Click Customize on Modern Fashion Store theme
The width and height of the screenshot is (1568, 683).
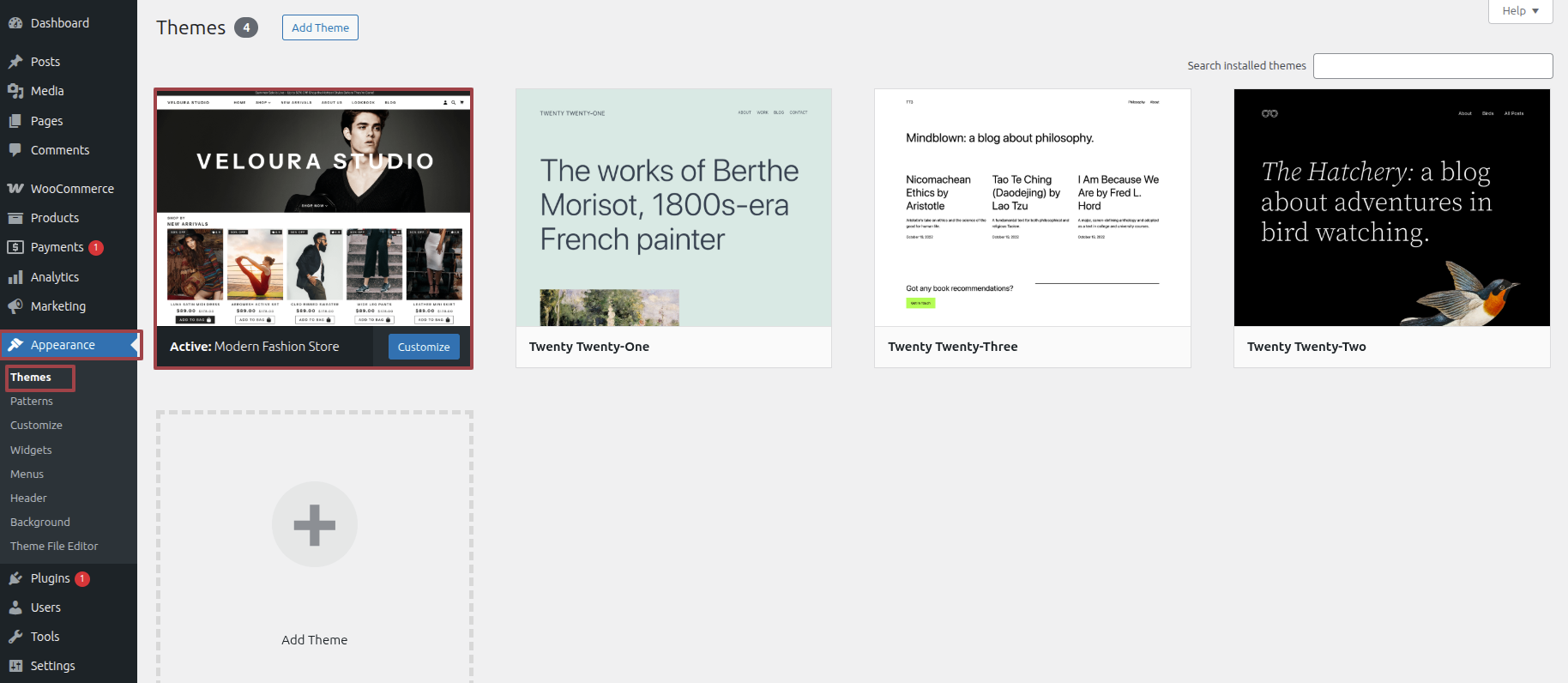point(424,348)
